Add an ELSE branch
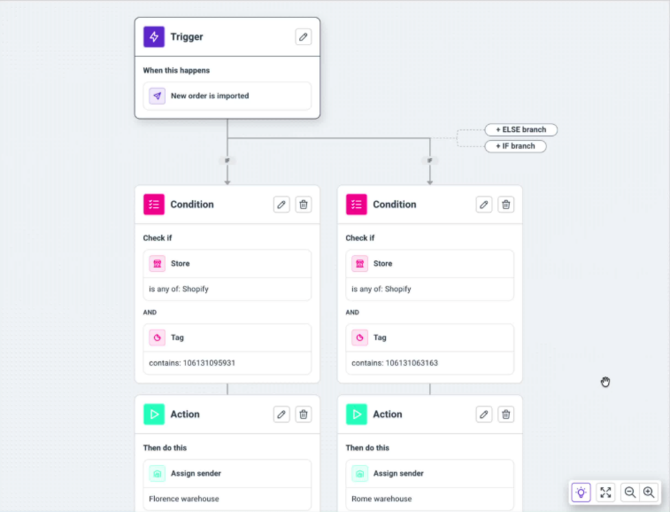Image resolution: width=670 pixels, height=512 pixels. pyautogui.click(x=521, y=129)
